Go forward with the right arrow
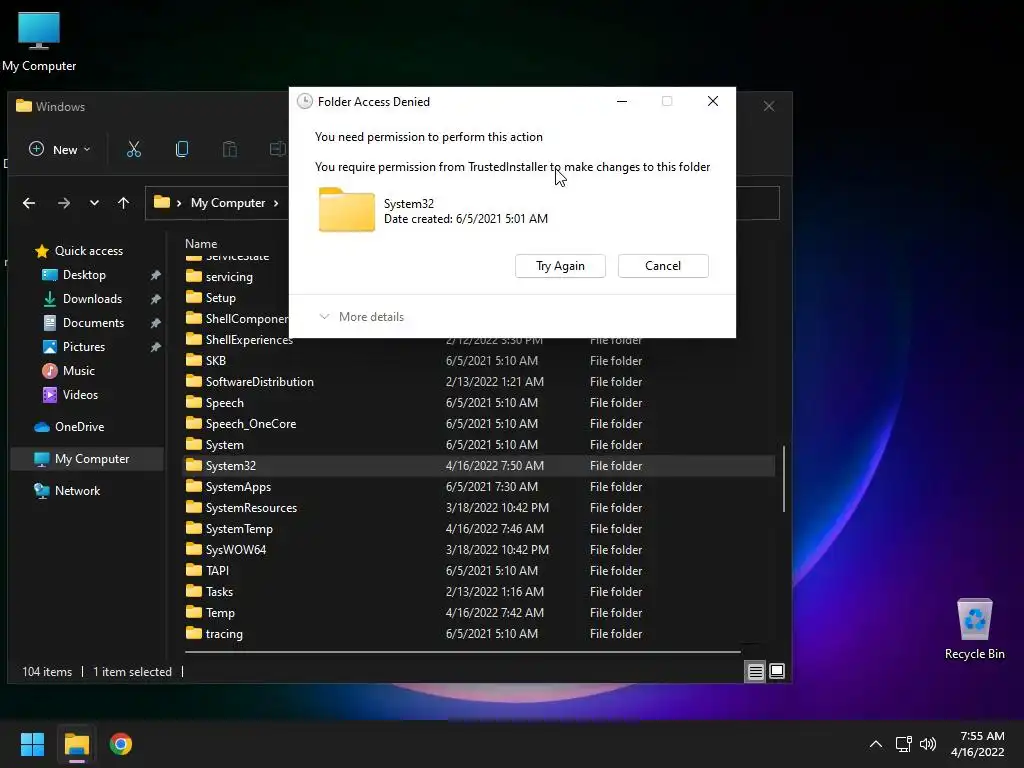The height and width of the screenshot is (768, 1024). (63, 203)
